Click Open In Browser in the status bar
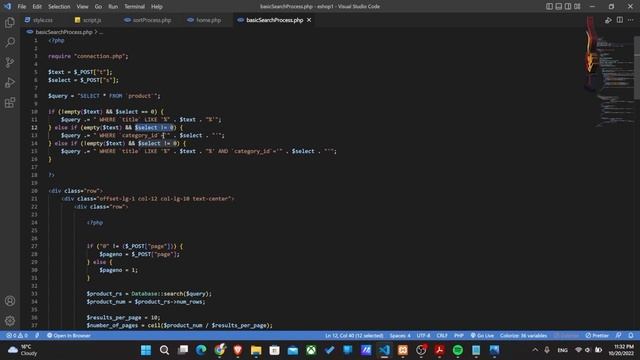Viewport: 640px width, 360px height. pyautogui.click(x=69, y=336)
